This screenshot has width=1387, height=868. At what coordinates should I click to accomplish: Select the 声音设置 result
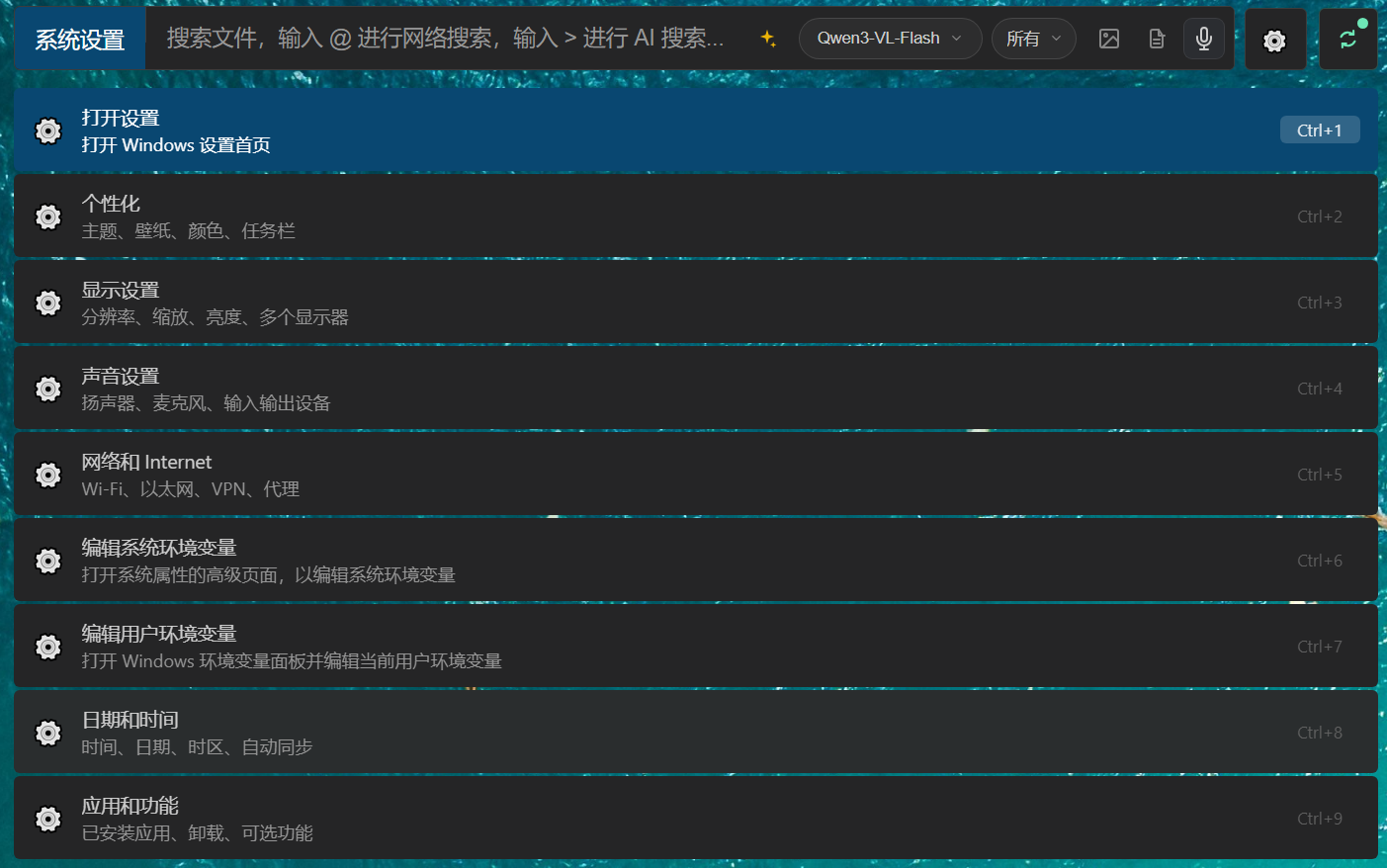(x=696, y=389)
